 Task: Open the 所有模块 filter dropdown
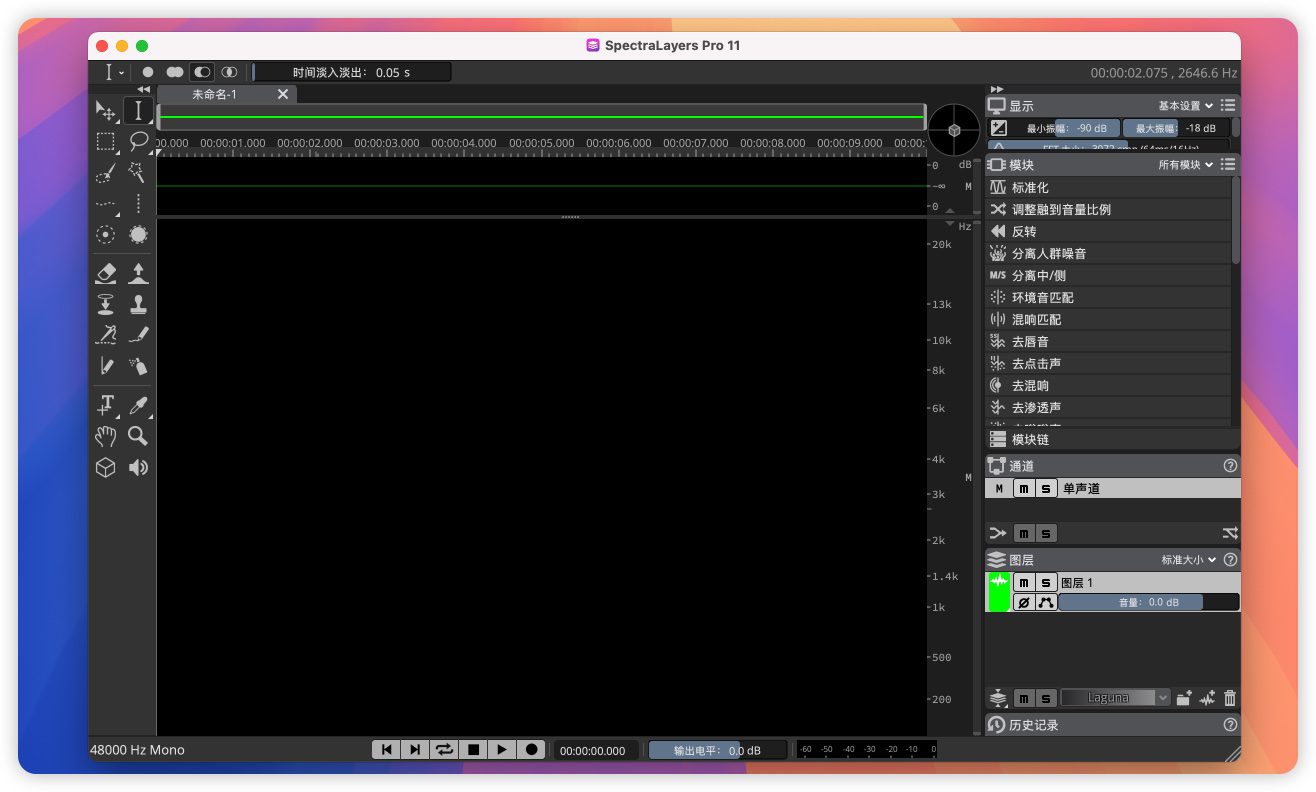1185,164
